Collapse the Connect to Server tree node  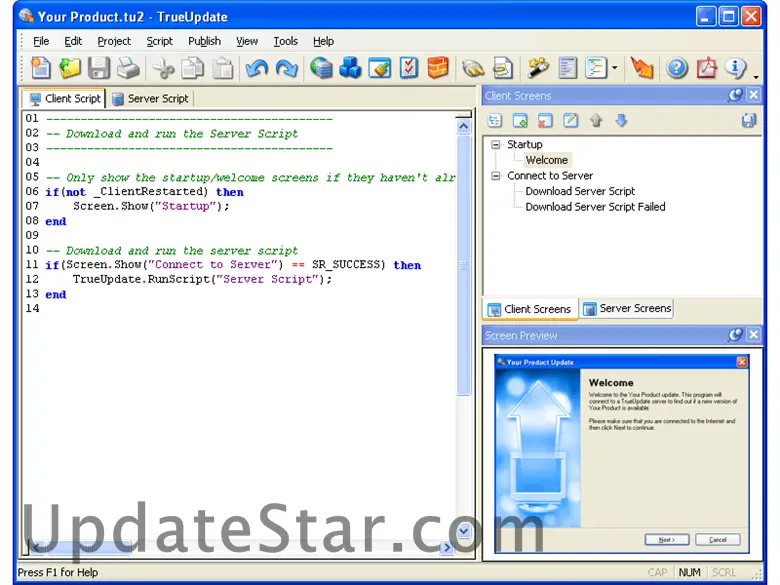coord(495,176)
